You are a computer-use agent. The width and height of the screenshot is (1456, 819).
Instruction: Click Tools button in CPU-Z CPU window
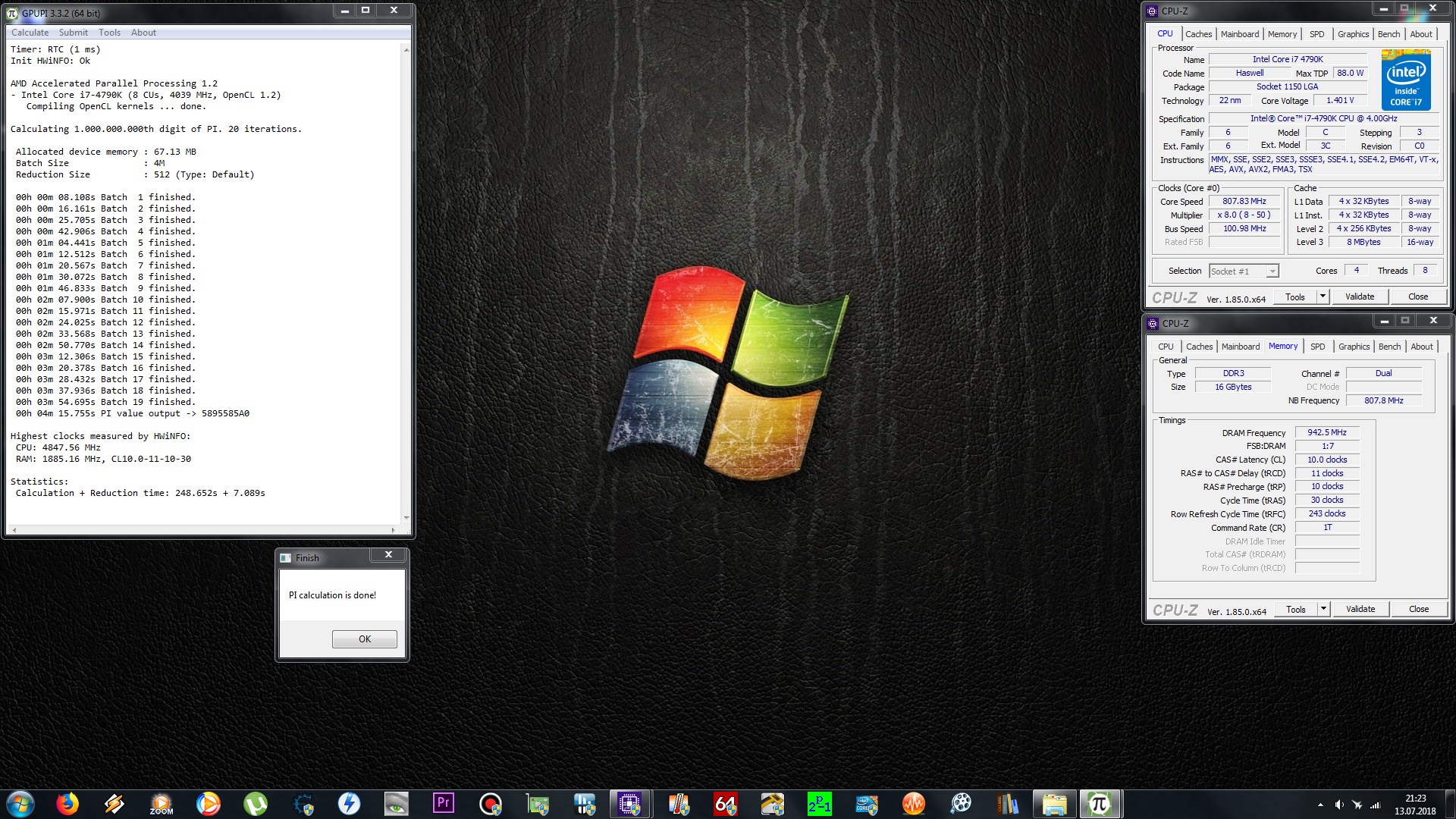click(1295, 297)
